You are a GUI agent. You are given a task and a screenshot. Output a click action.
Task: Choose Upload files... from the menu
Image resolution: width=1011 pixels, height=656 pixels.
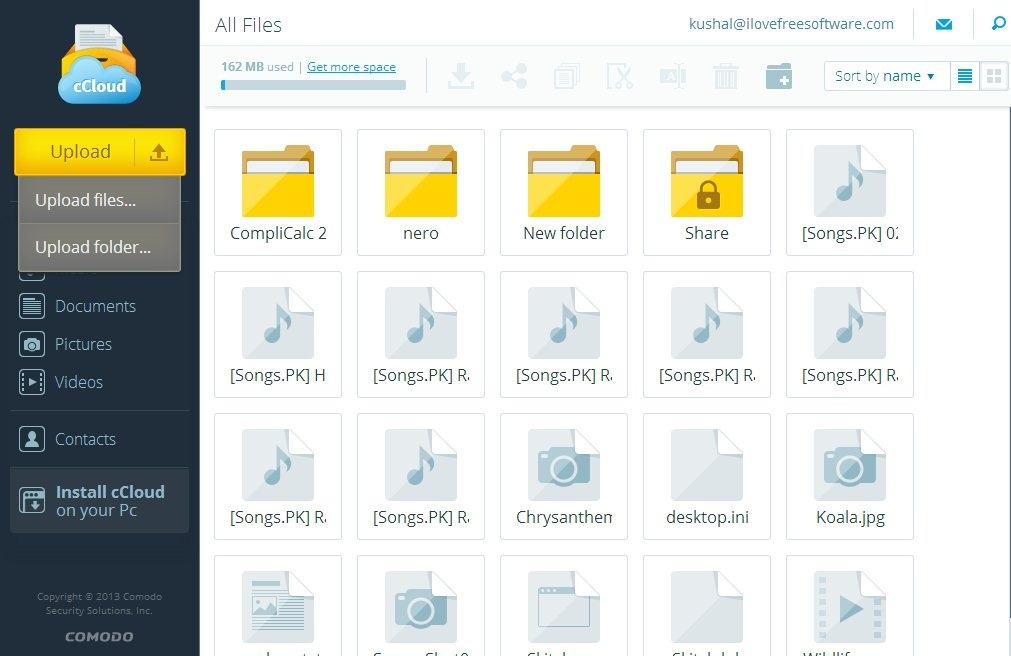[x=99, y=200]
